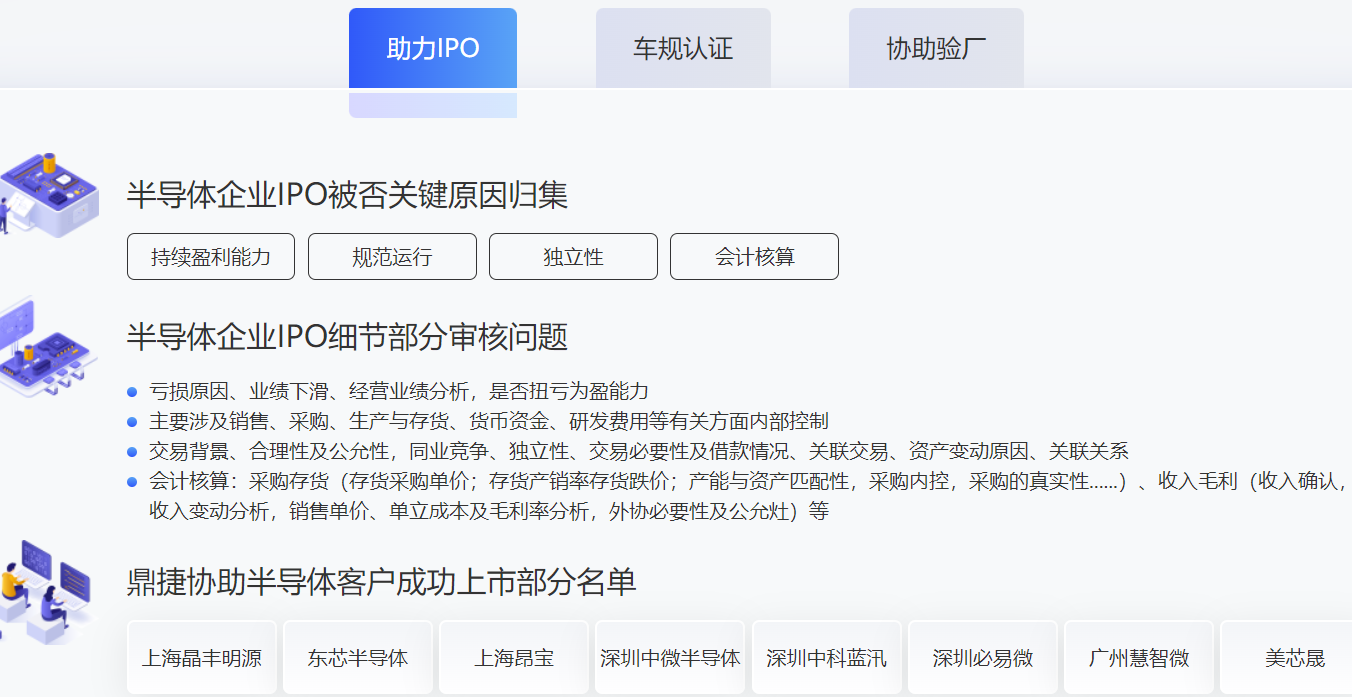Select the 东芯半导体 customer card
This screenshot has height=697, width=1352.
click(358, 658)
